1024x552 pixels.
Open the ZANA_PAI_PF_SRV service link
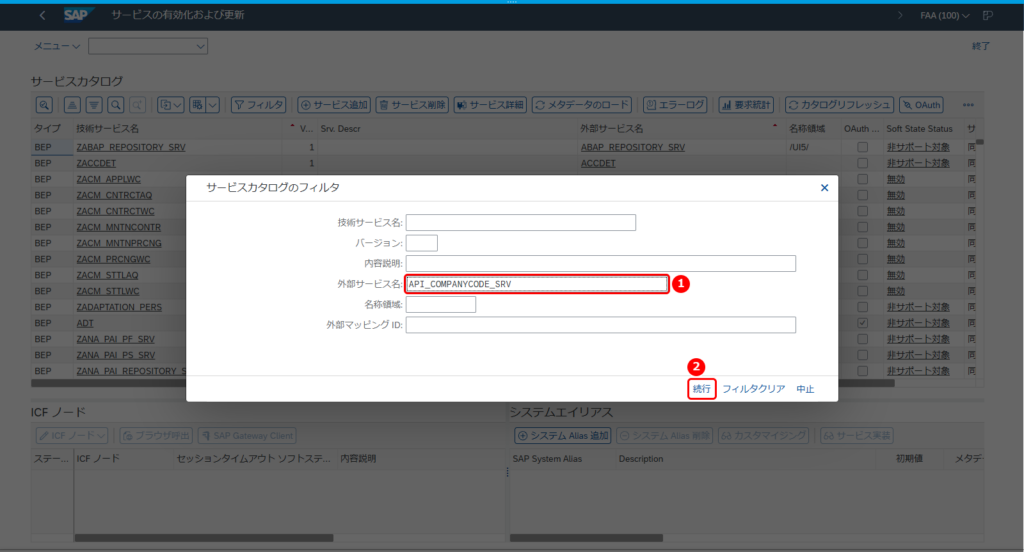click(116, 339)
